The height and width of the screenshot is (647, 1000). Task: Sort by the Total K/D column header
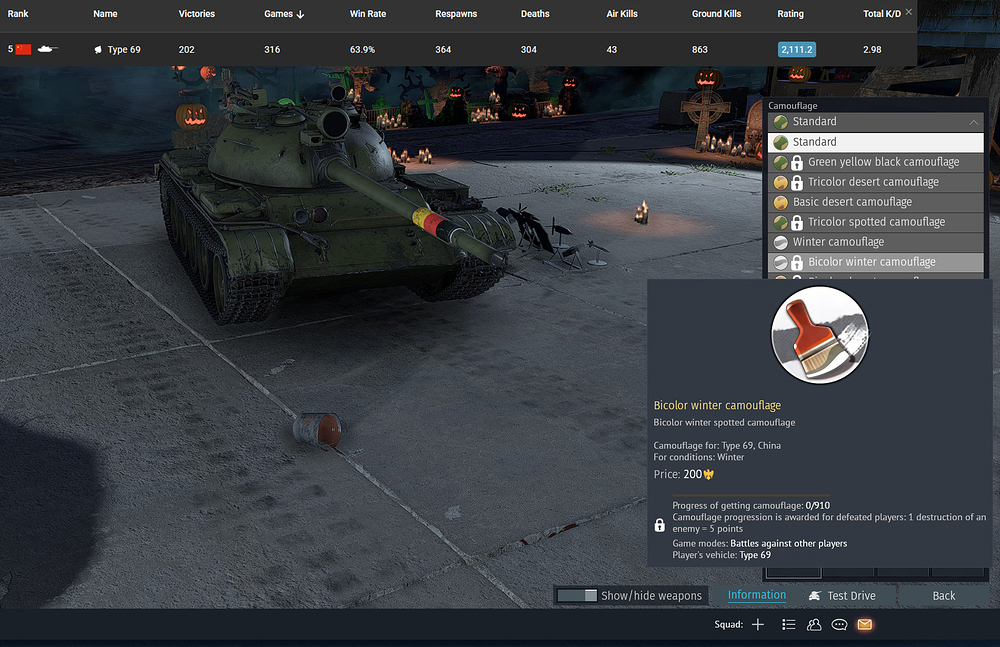[x=882, y=13]
